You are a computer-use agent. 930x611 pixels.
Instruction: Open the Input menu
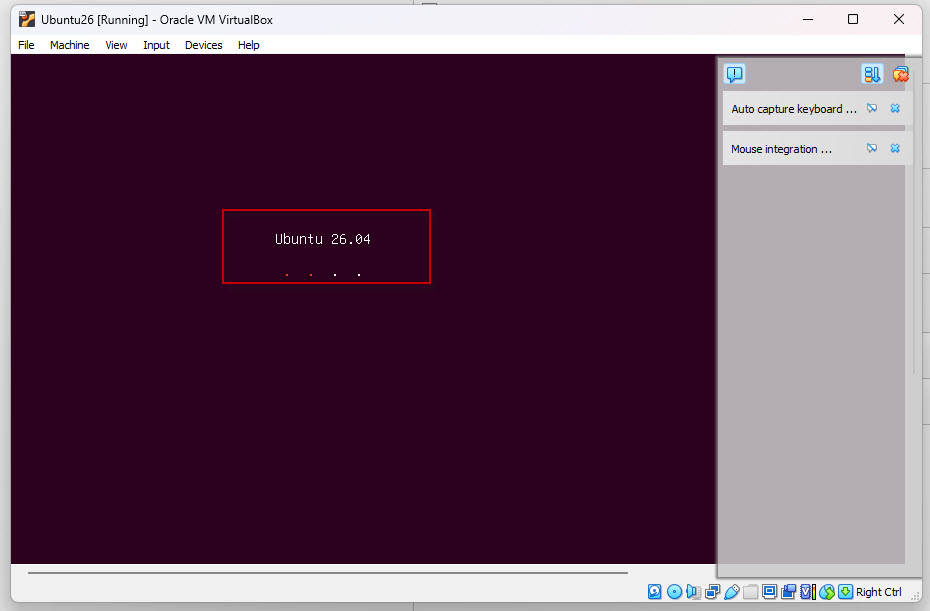coord(156,45)
